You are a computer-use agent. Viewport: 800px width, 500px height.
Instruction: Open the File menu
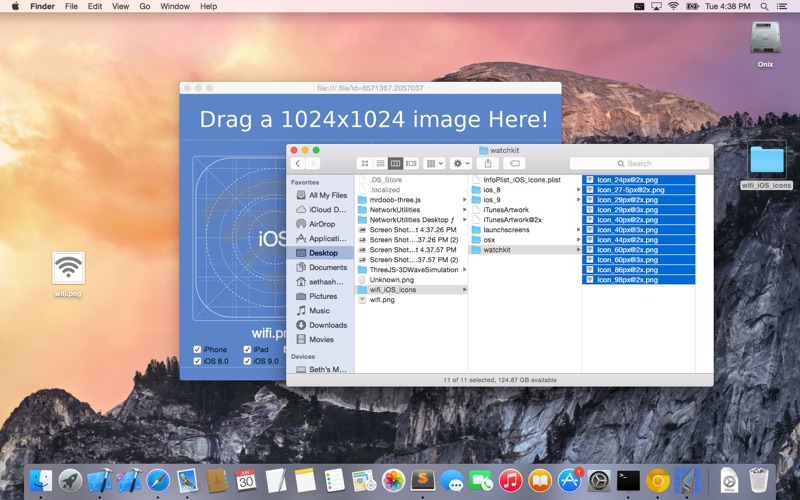71,6
